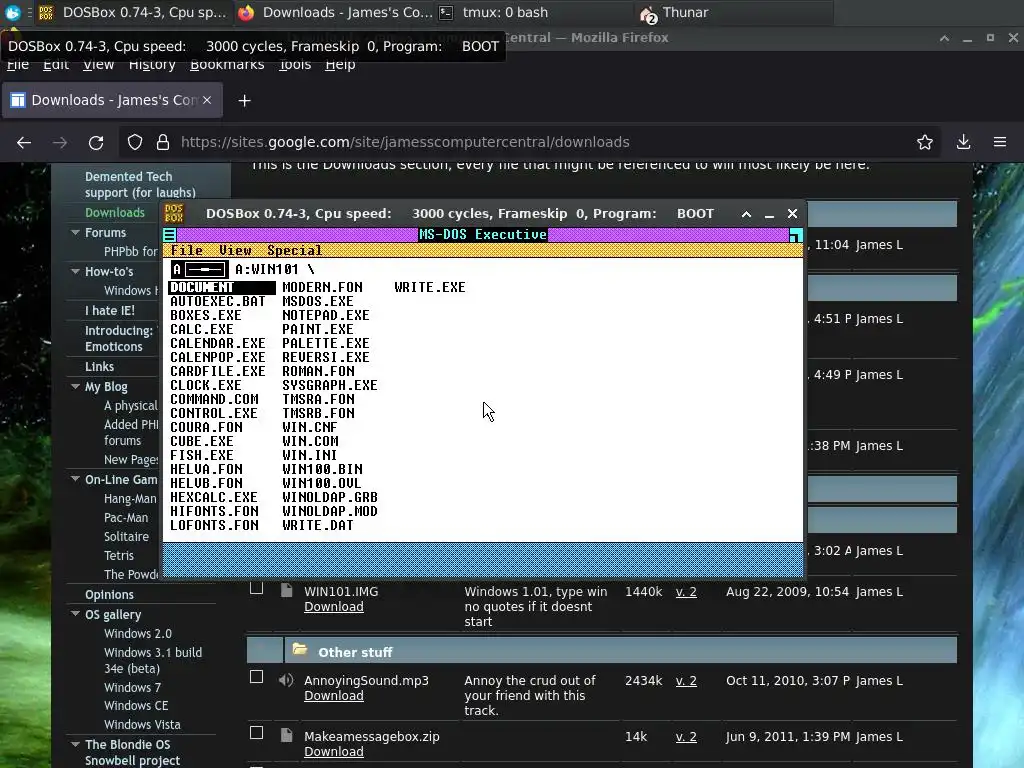
Task: Select CALC.EXE in the file list
Action: pos(202,329)
